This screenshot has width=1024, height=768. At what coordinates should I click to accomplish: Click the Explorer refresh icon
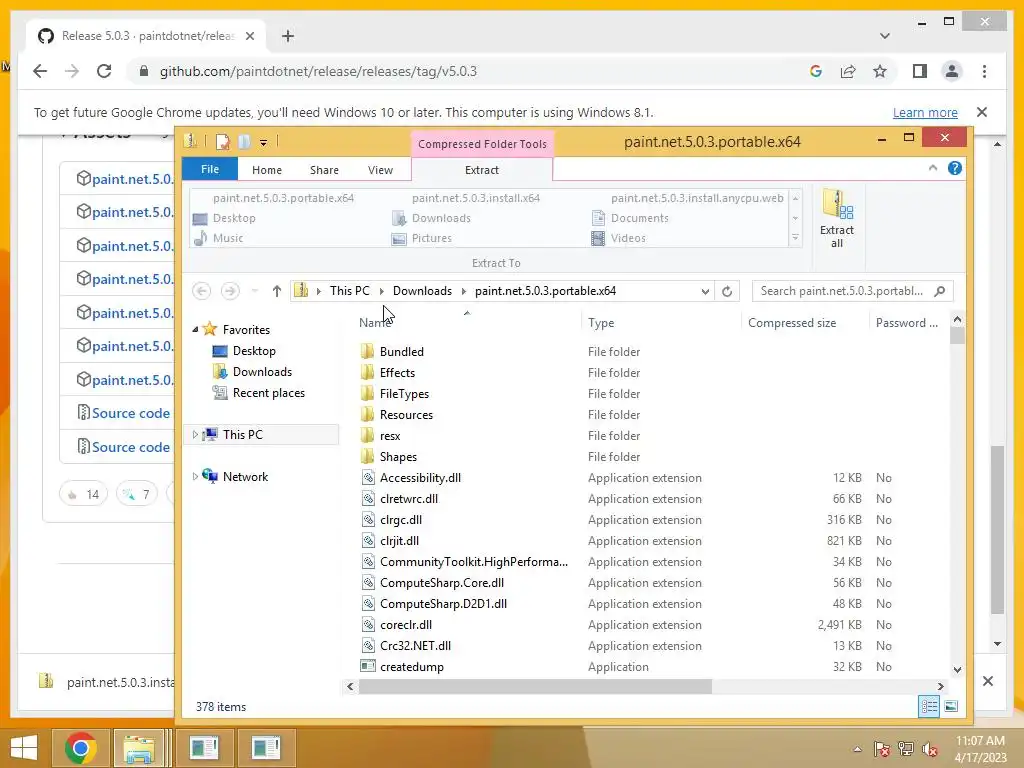(727, 291)
